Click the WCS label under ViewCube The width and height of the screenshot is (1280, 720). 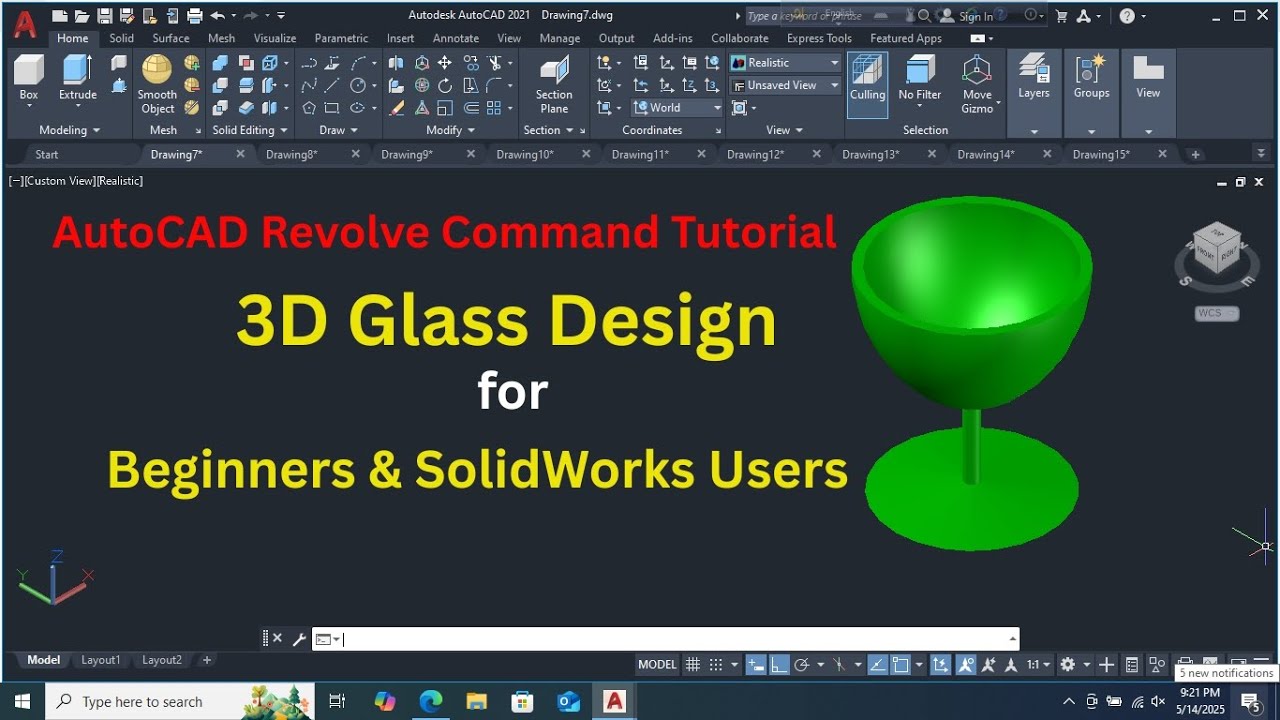tap(1210, 313)
